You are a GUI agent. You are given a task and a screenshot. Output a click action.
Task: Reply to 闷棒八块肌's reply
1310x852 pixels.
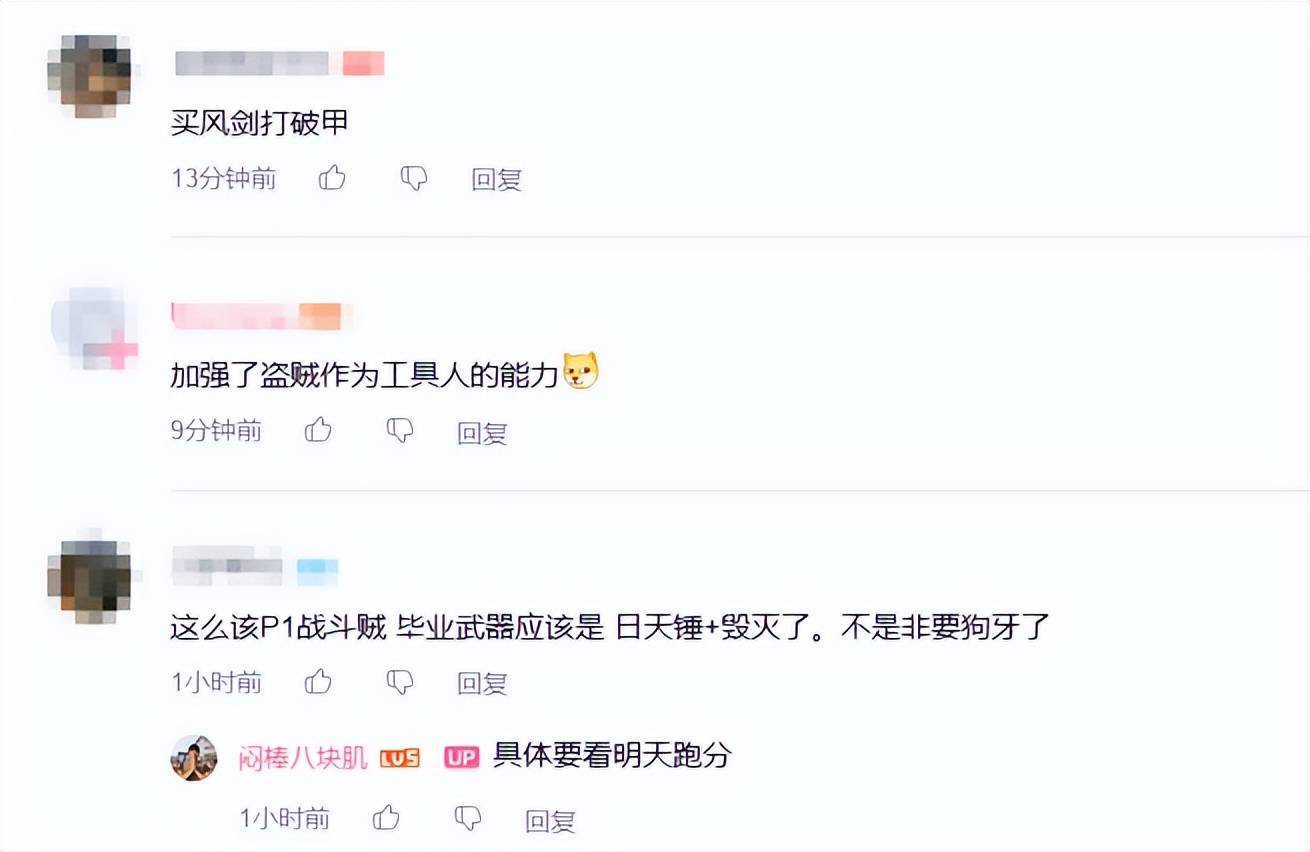(x=551, y=821)
